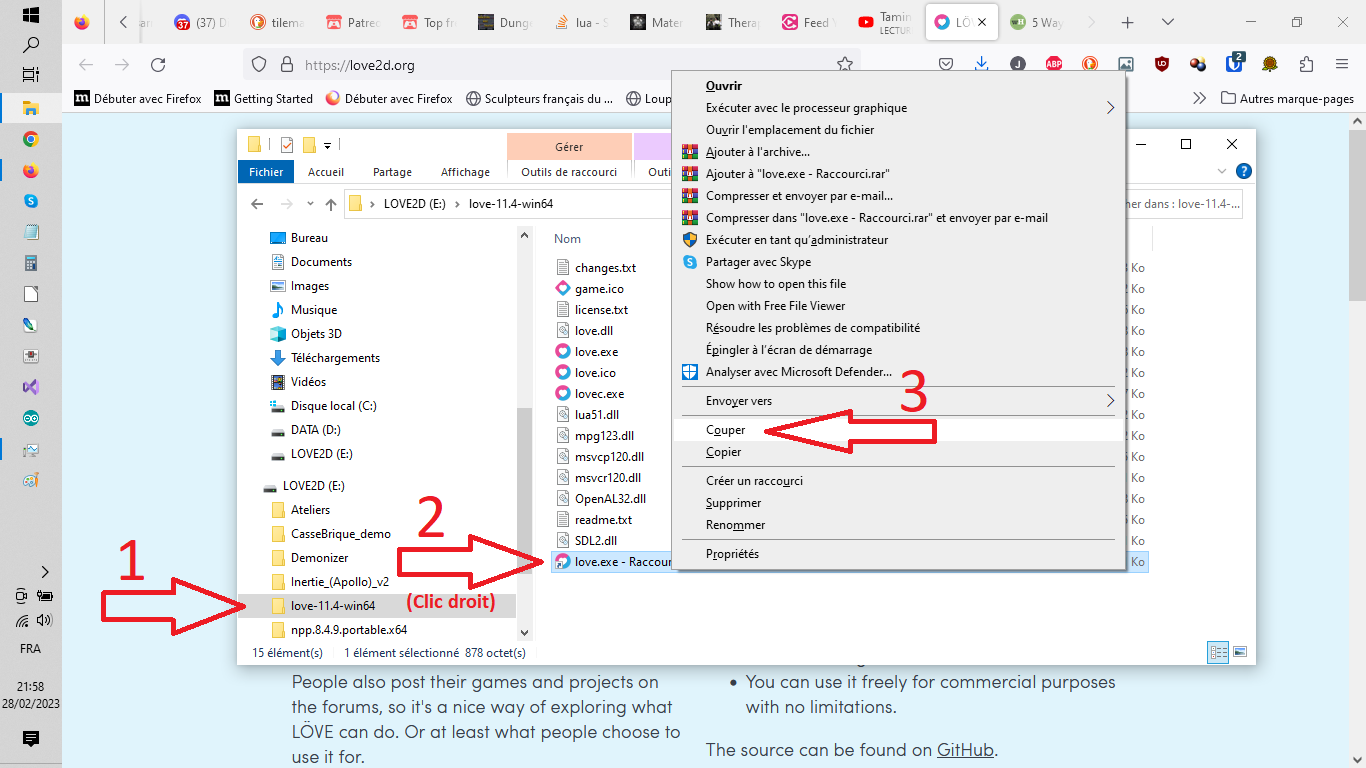
Task: Select 'Propriétés' in context menu
Action: tap(898, 554)
